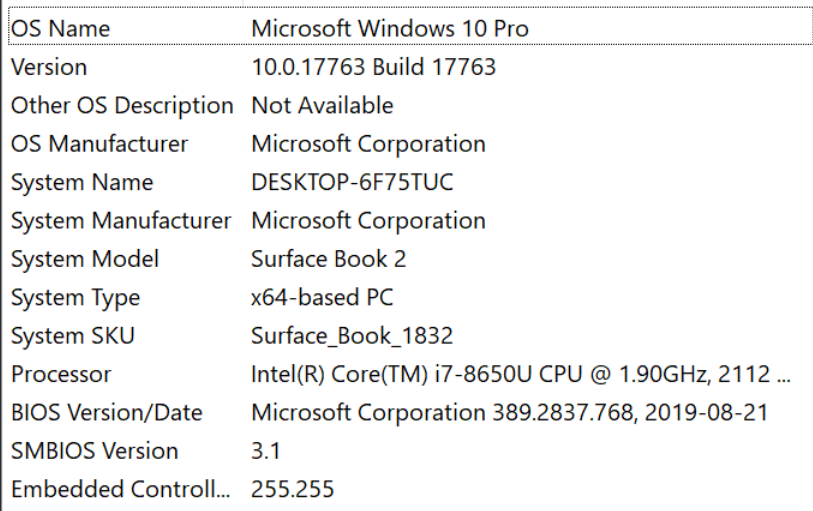Select the Embedded Controller version row
The image size is (813, 511).
click(x=410, y=489)
